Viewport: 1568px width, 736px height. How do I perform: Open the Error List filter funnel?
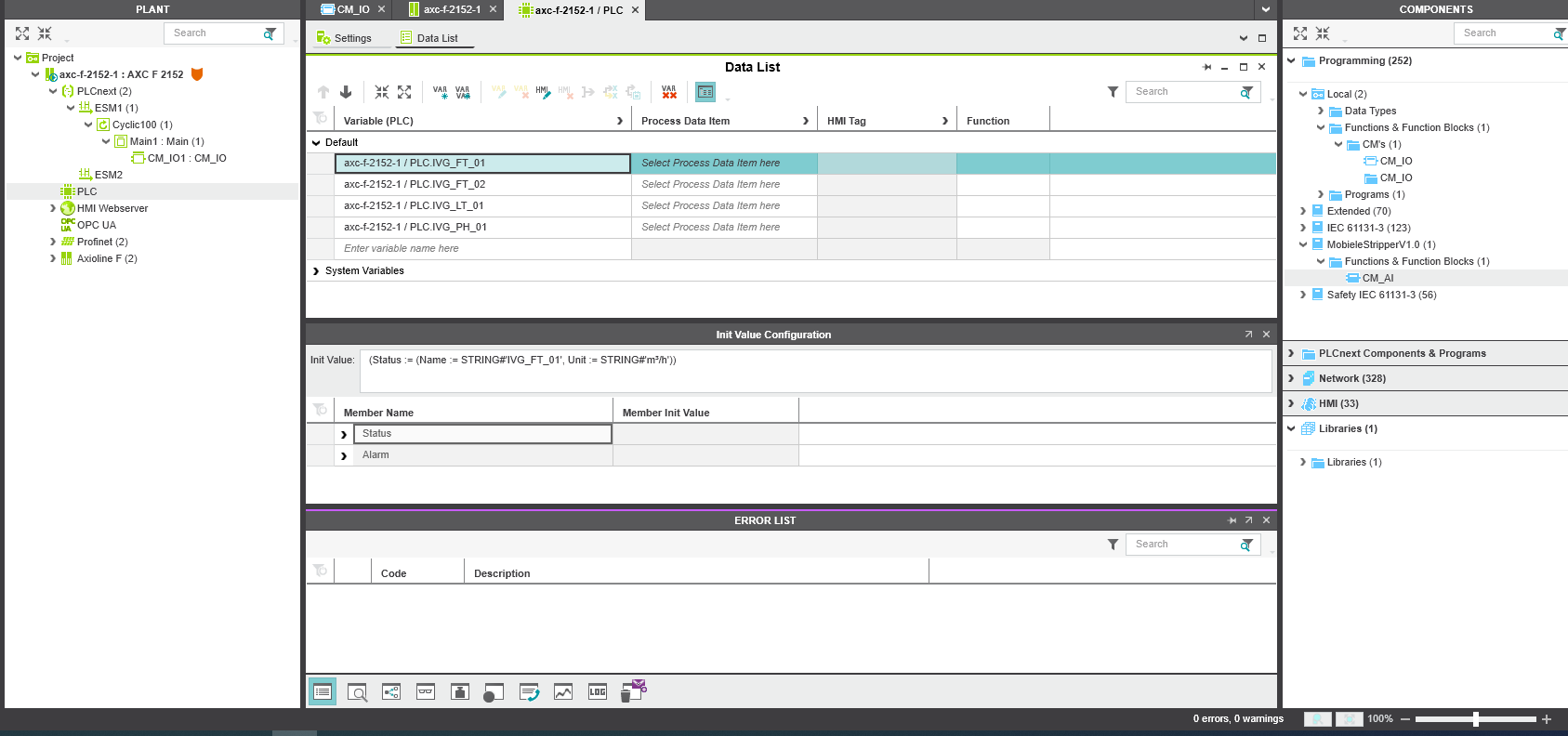tap(1113, 545)
